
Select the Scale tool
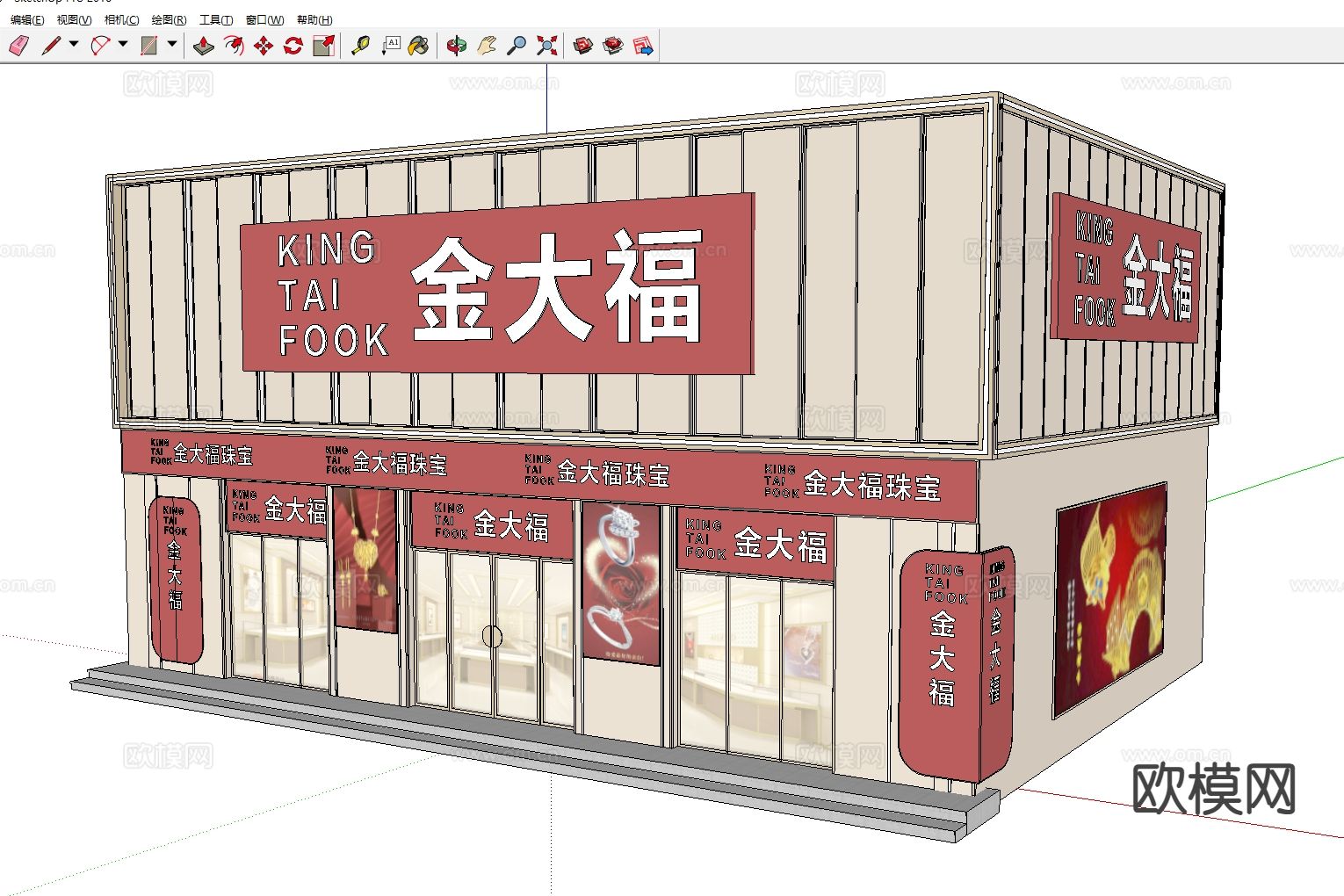[x=323, y=45]
